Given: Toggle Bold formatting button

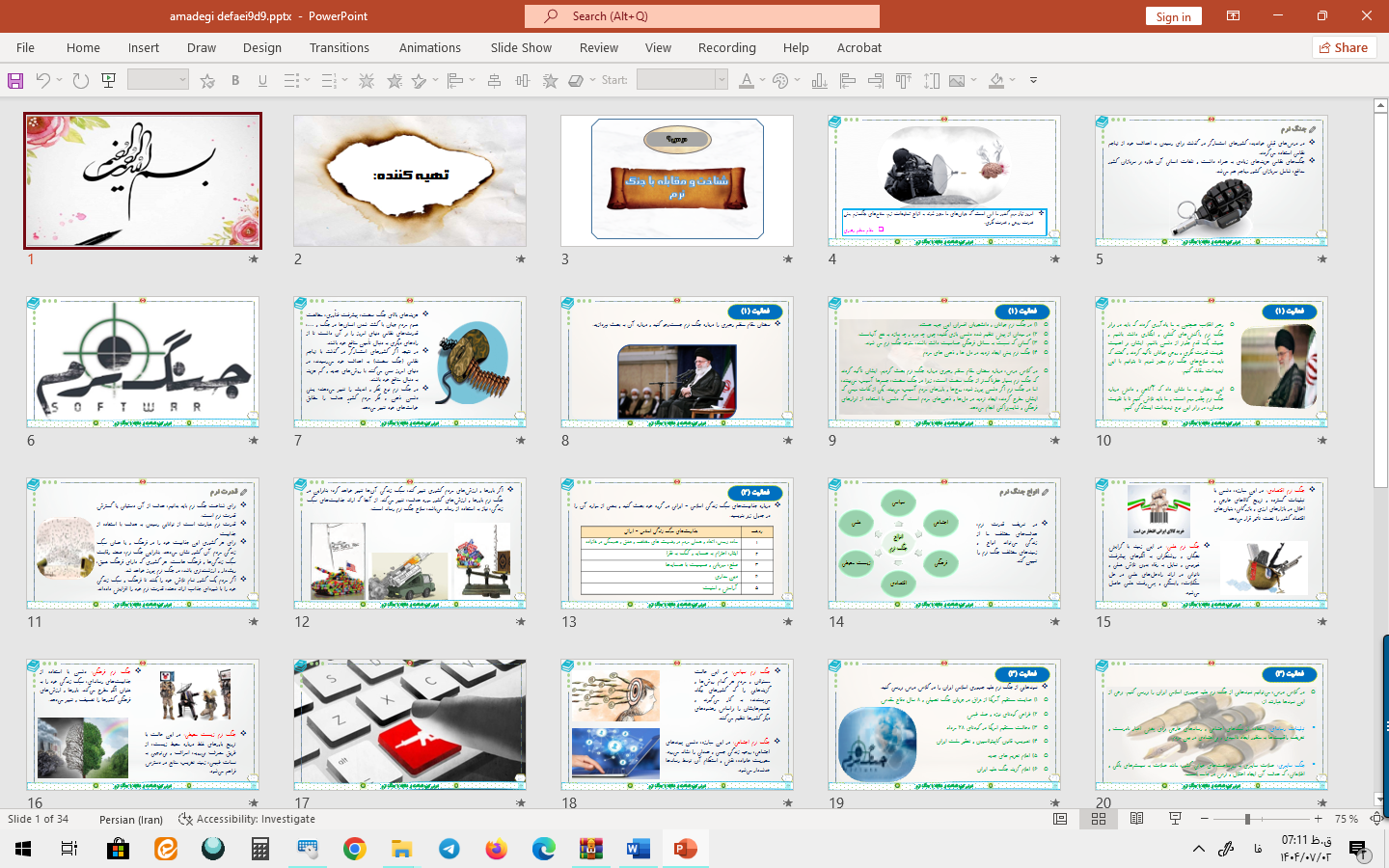Looking at the screenshot, I should (235, 81).
